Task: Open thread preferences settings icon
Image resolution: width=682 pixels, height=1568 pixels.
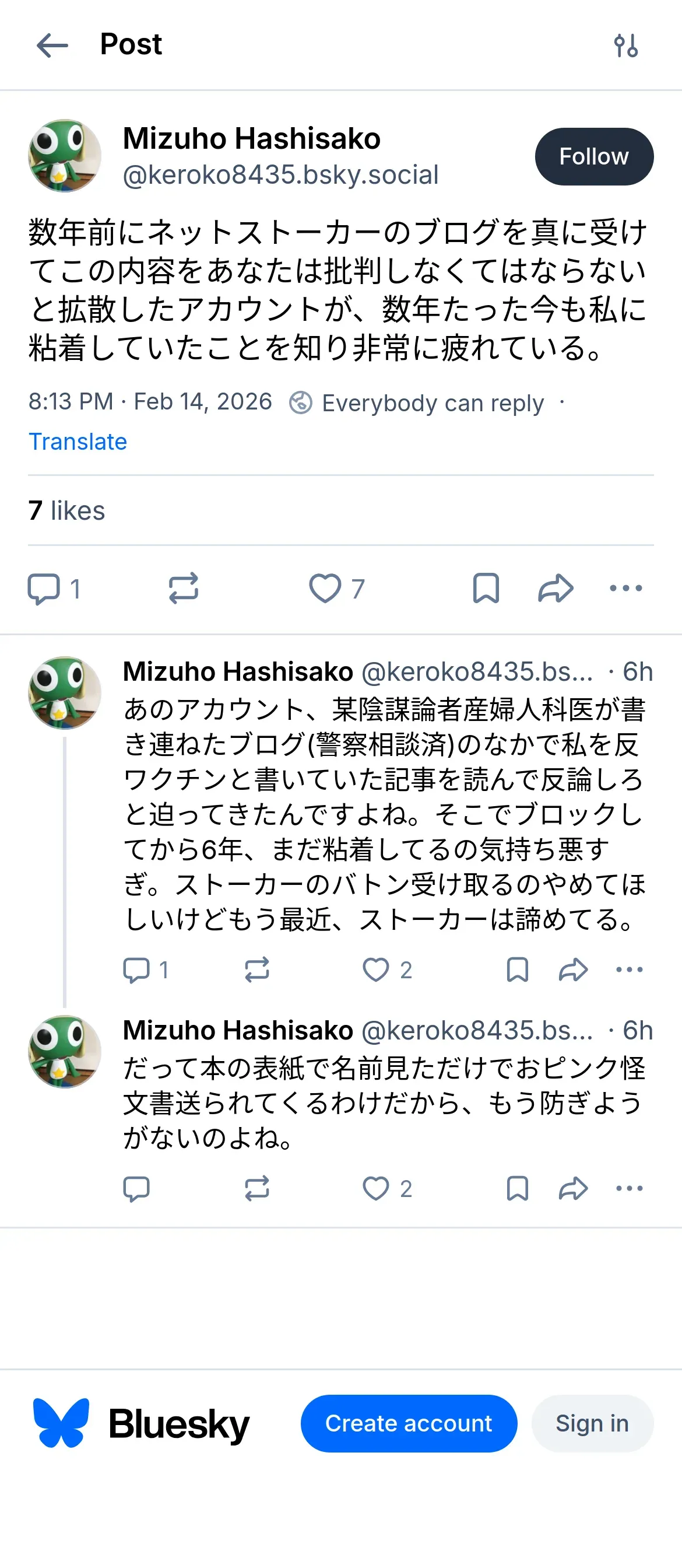Action: click(625, 45)
